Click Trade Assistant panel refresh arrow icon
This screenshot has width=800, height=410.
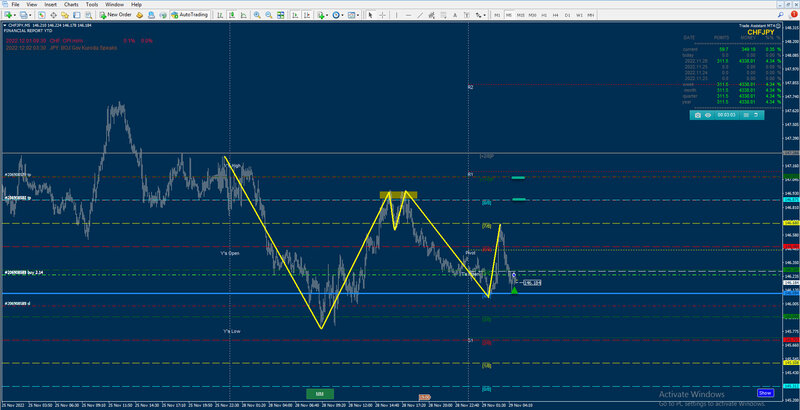coord(756,115)
